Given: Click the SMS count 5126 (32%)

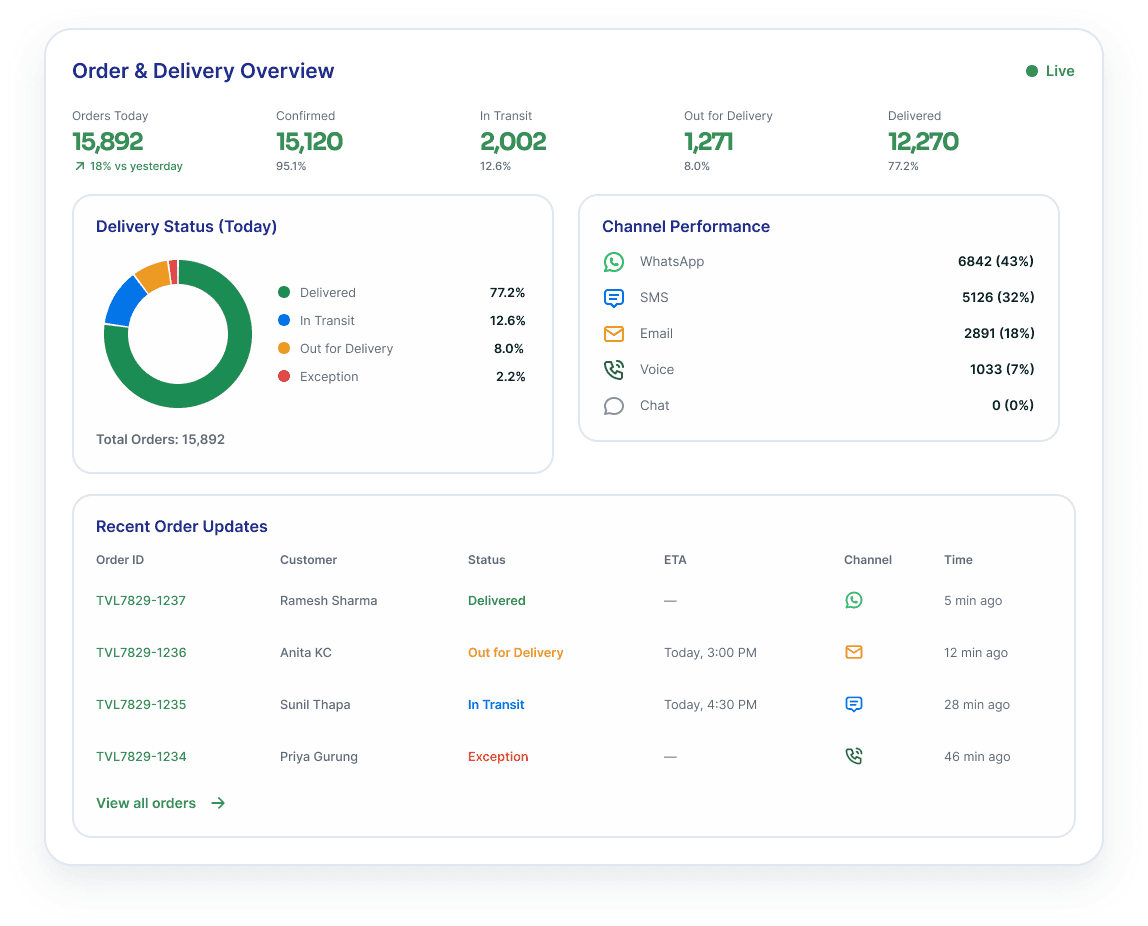Looking at the screenshot, I should click(998, 297).
